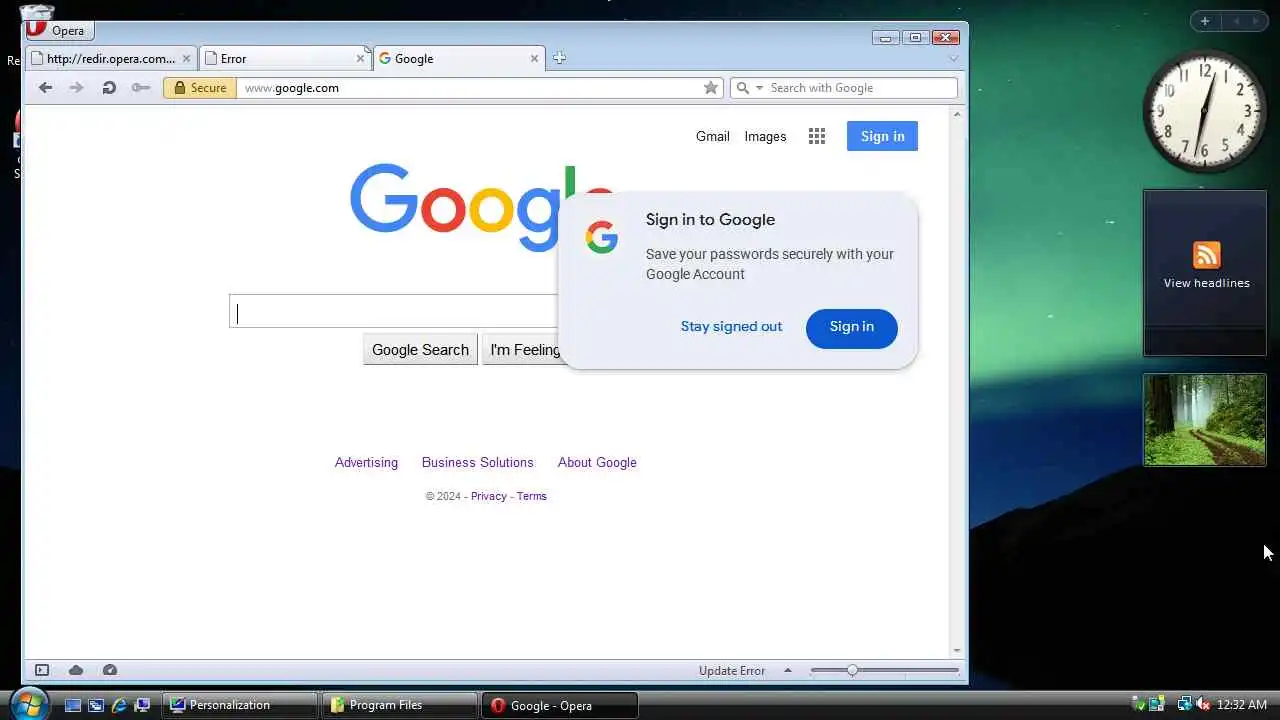Image resolution: width=1280 pixels, height=720 pixels.
Task: Open the Google apps grid
Action: click(x=817, y=137)
